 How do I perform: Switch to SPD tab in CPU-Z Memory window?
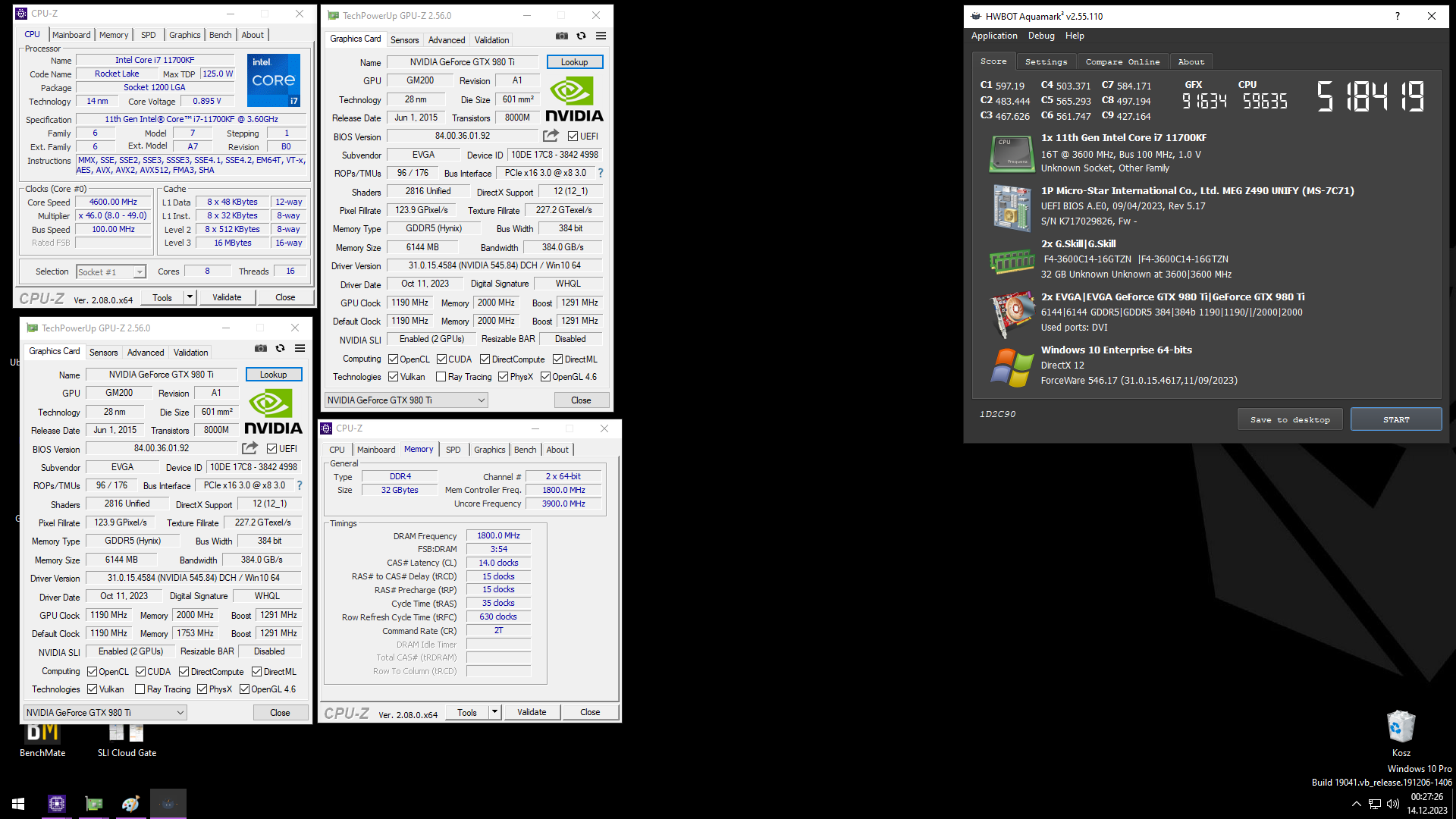pyautogui.click(x=453, y=450)
